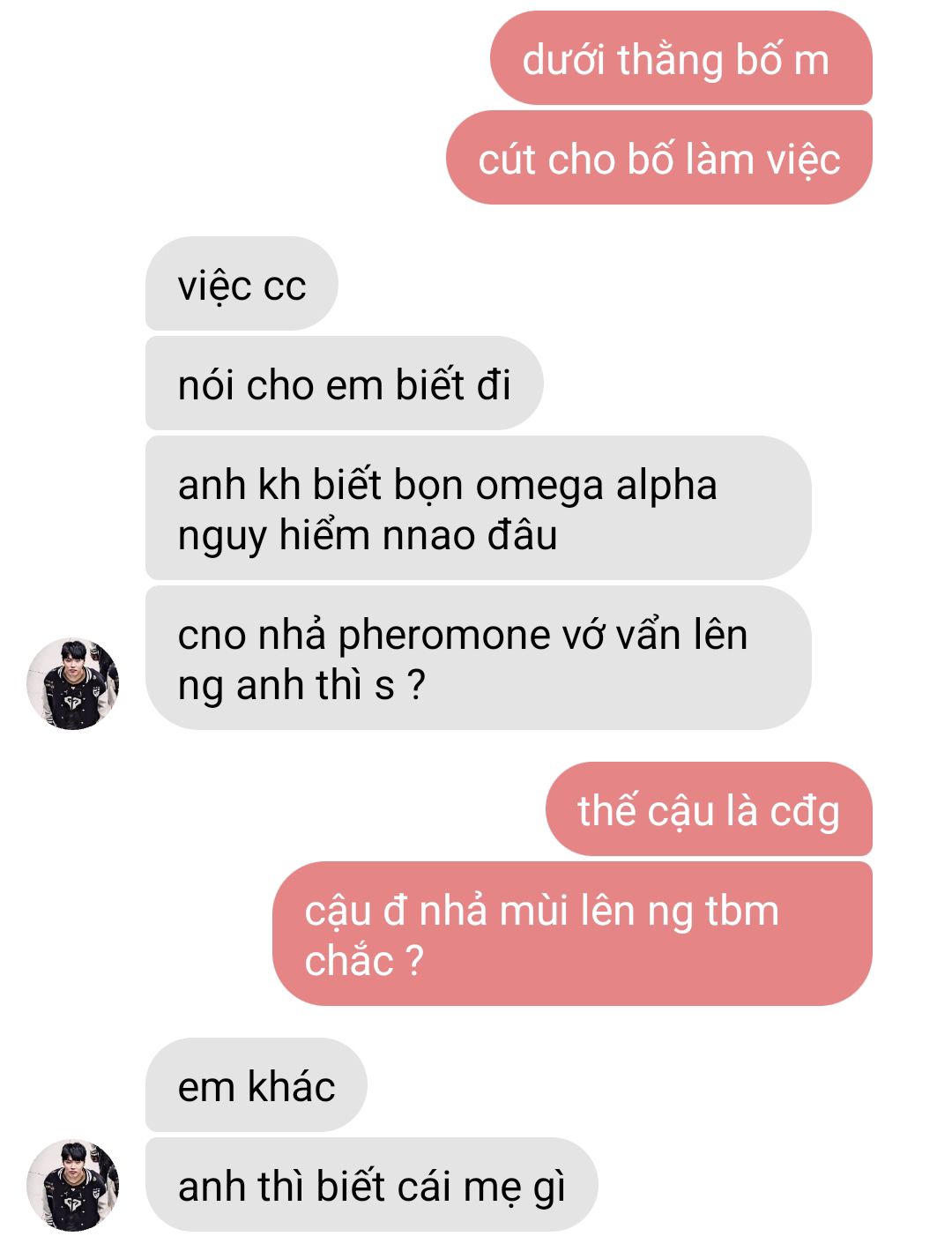Click 'chắc ?' text in the pink bubble
The height and width of the screenshot is (1251, 952).
364,960
